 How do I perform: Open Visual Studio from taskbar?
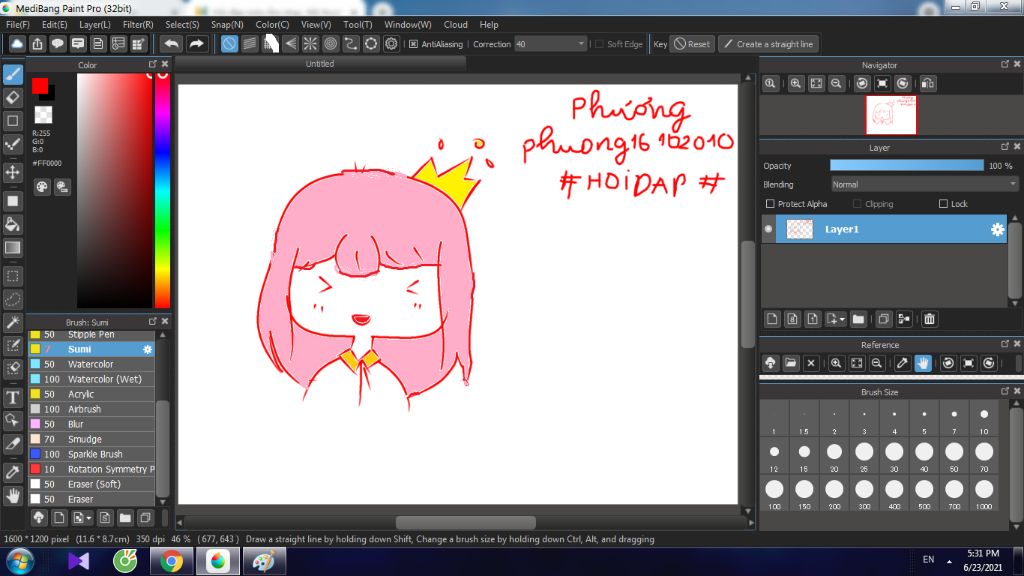78,561
